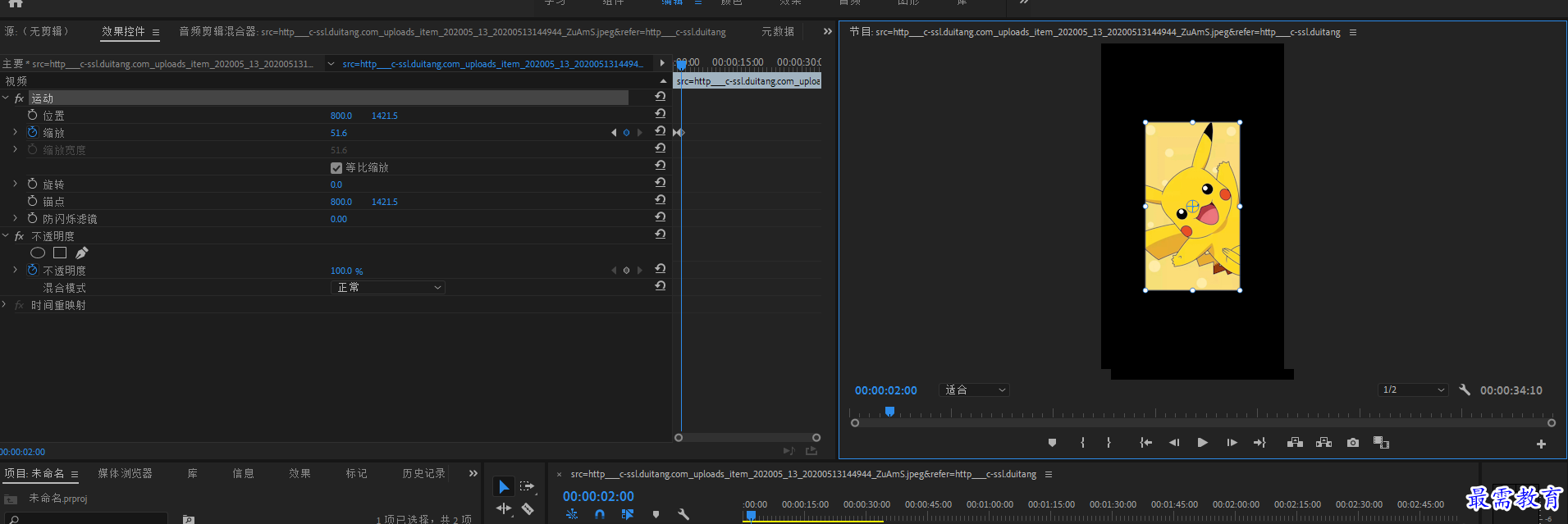Reset the 混合模式 parameter
Viewport: 1568px width, 524px height.
point(660,286)
